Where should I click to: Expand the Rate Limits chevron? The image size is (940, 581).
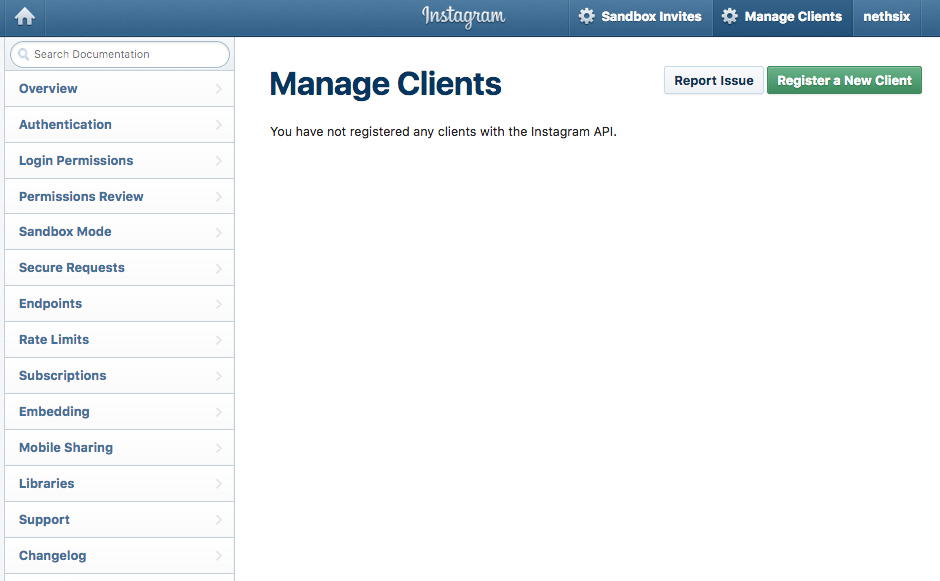219,340
